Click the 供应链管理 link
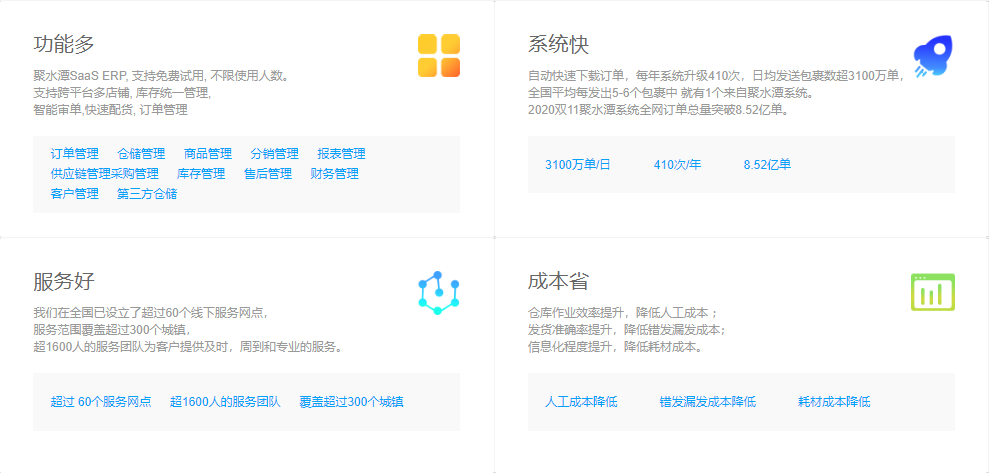Screen dimensions: 990x473 coord(81,174)
